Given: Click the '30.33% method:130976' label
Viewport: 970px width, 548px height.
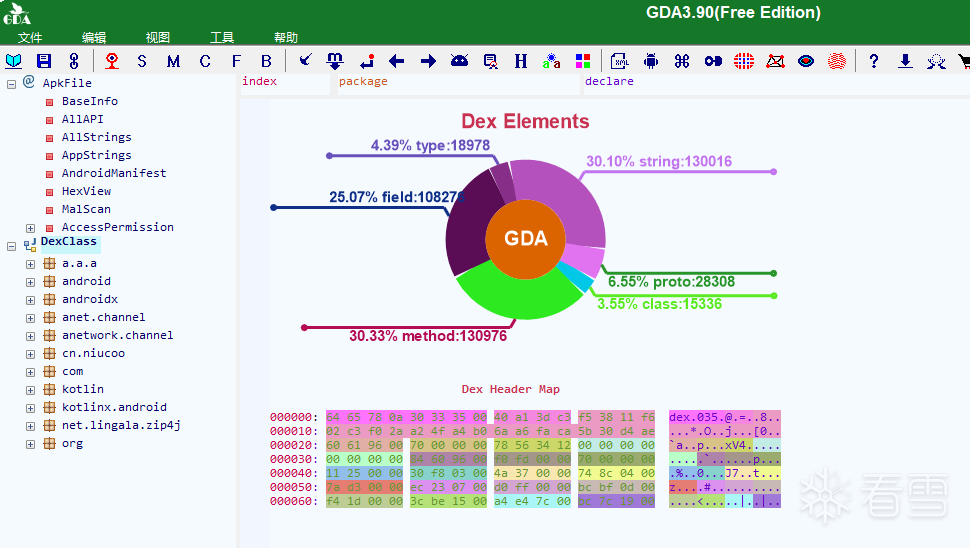Looking at the screenshot, I should [x=428, y=336].
